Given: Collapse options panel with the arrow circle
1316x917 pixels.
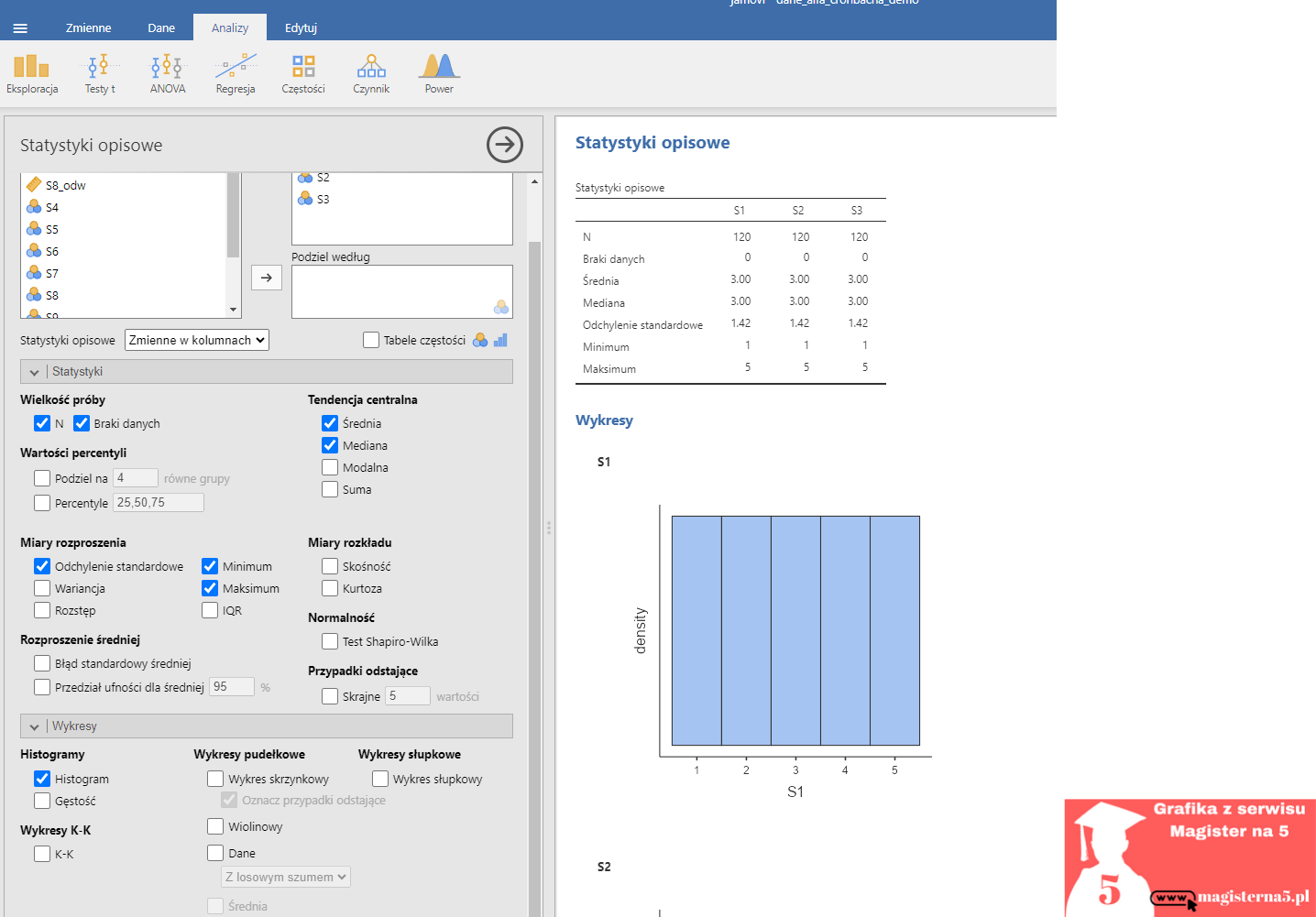Looking at the screenshot, I should click(x=504, y=145).
